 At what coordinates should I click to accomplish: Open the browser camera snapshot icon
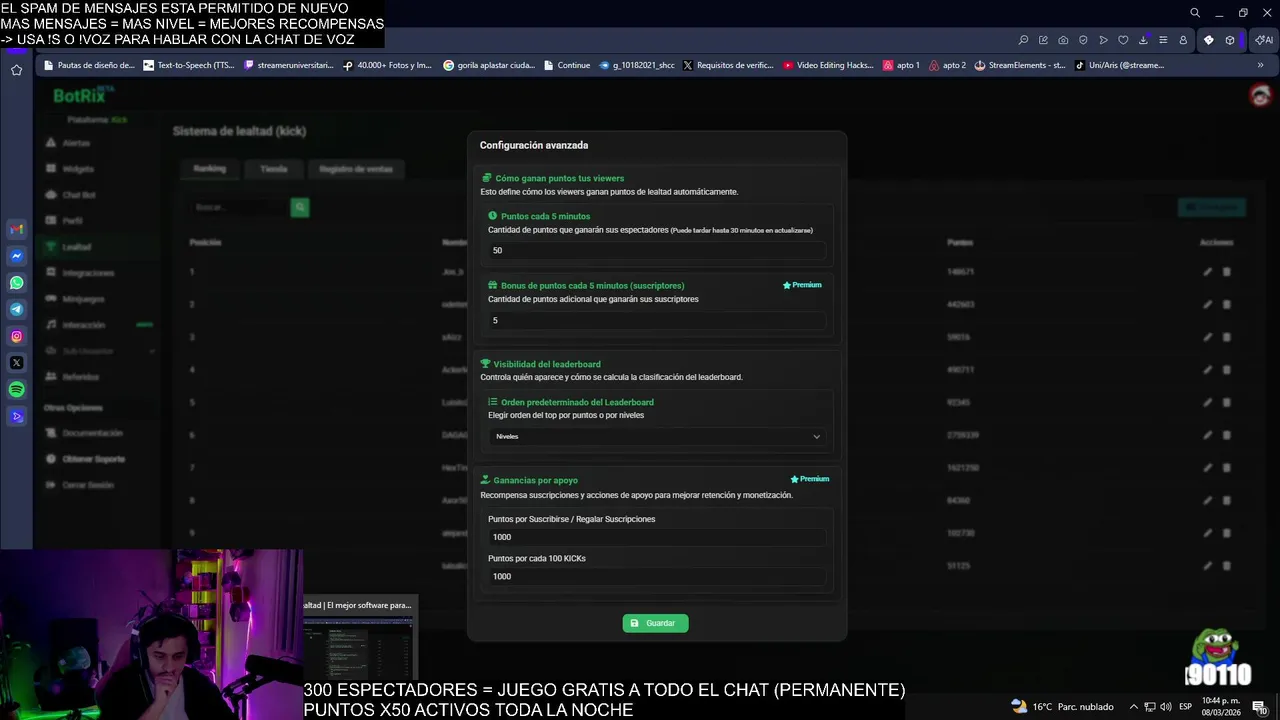click(1063, 40)
